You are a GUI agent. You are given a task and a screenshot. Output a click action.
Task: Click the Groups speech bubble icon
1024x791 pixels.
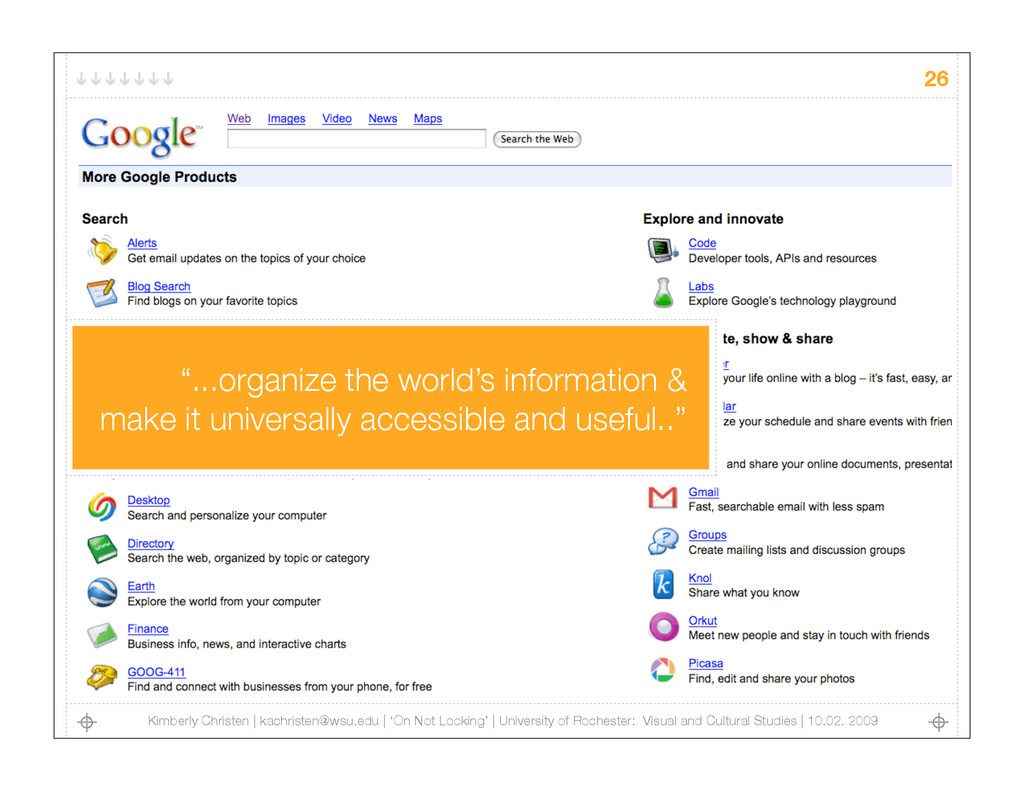663,541
